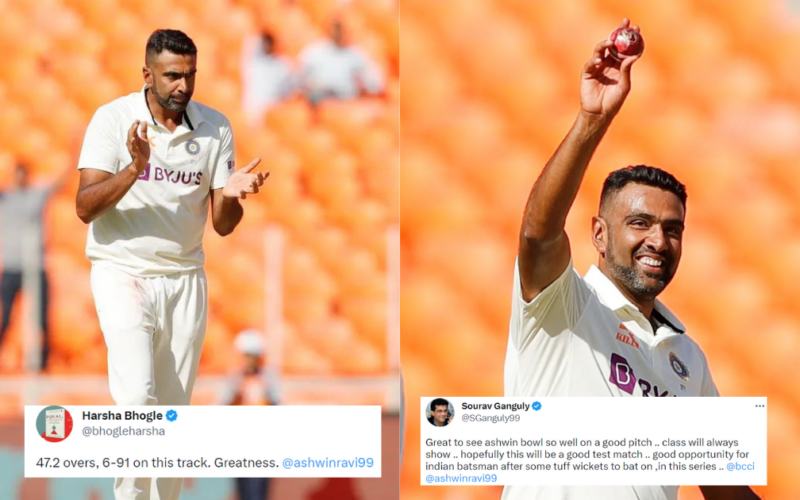Click the red cricket ball held aloft
This screenshot has width=800, height=500.
[626, 42]
